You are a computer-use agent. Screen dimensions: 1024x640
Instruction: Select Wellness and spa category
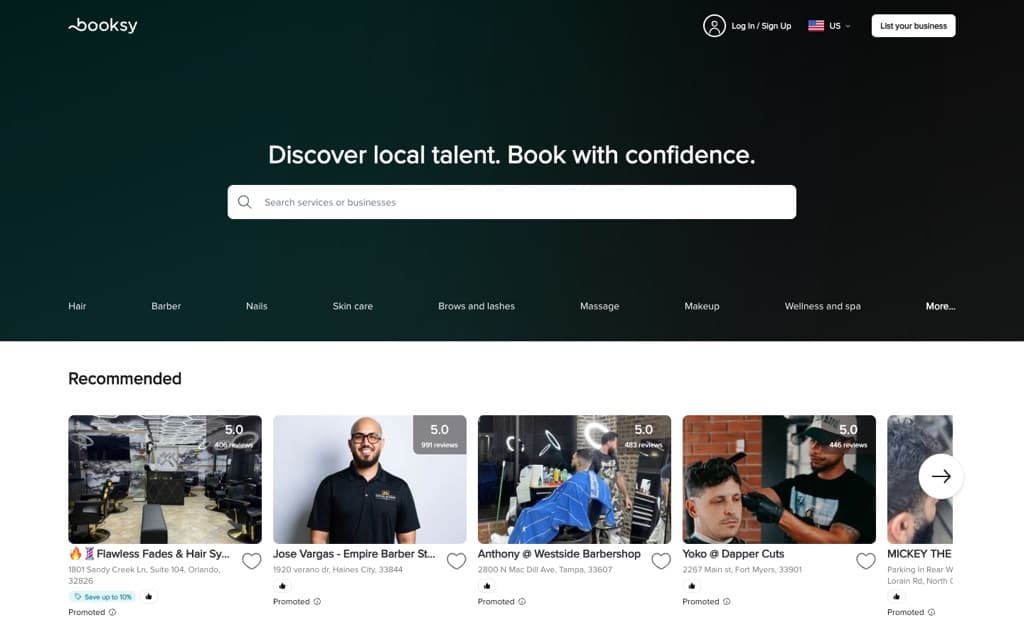822,306
